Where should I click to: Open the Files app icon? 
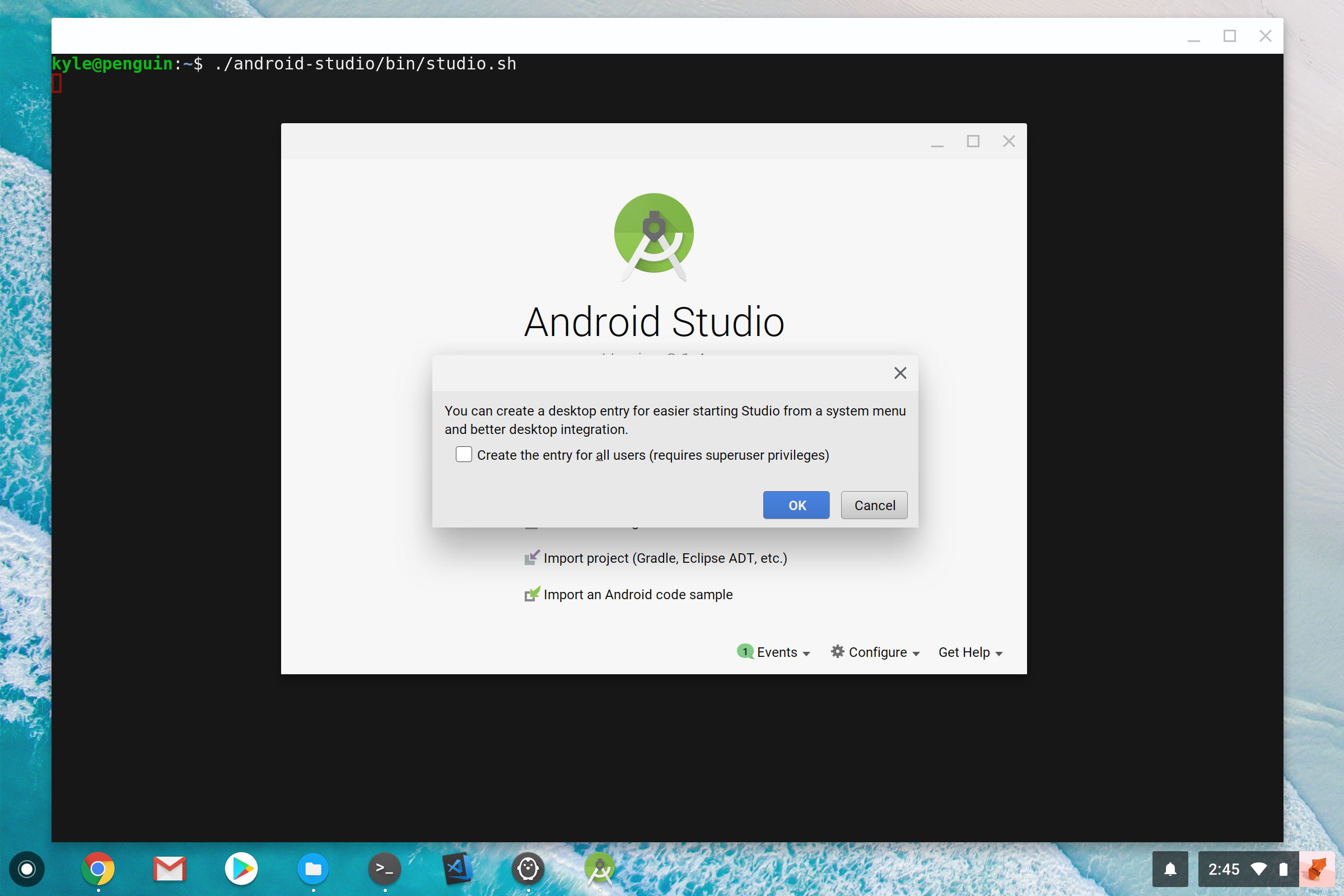[313, 869]
